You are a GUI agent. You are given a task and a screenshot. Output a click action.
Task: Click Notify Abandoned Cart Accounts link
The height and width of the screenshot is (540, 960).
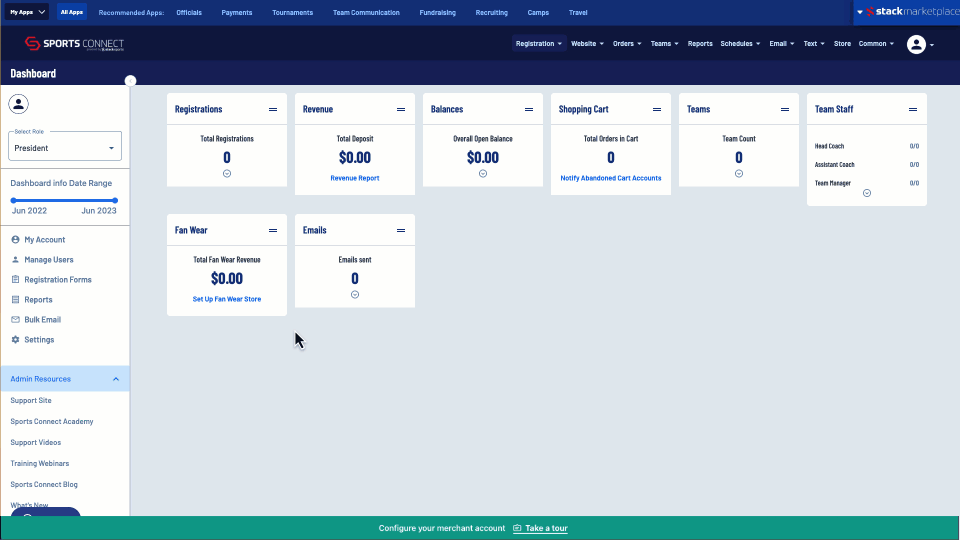611,178
